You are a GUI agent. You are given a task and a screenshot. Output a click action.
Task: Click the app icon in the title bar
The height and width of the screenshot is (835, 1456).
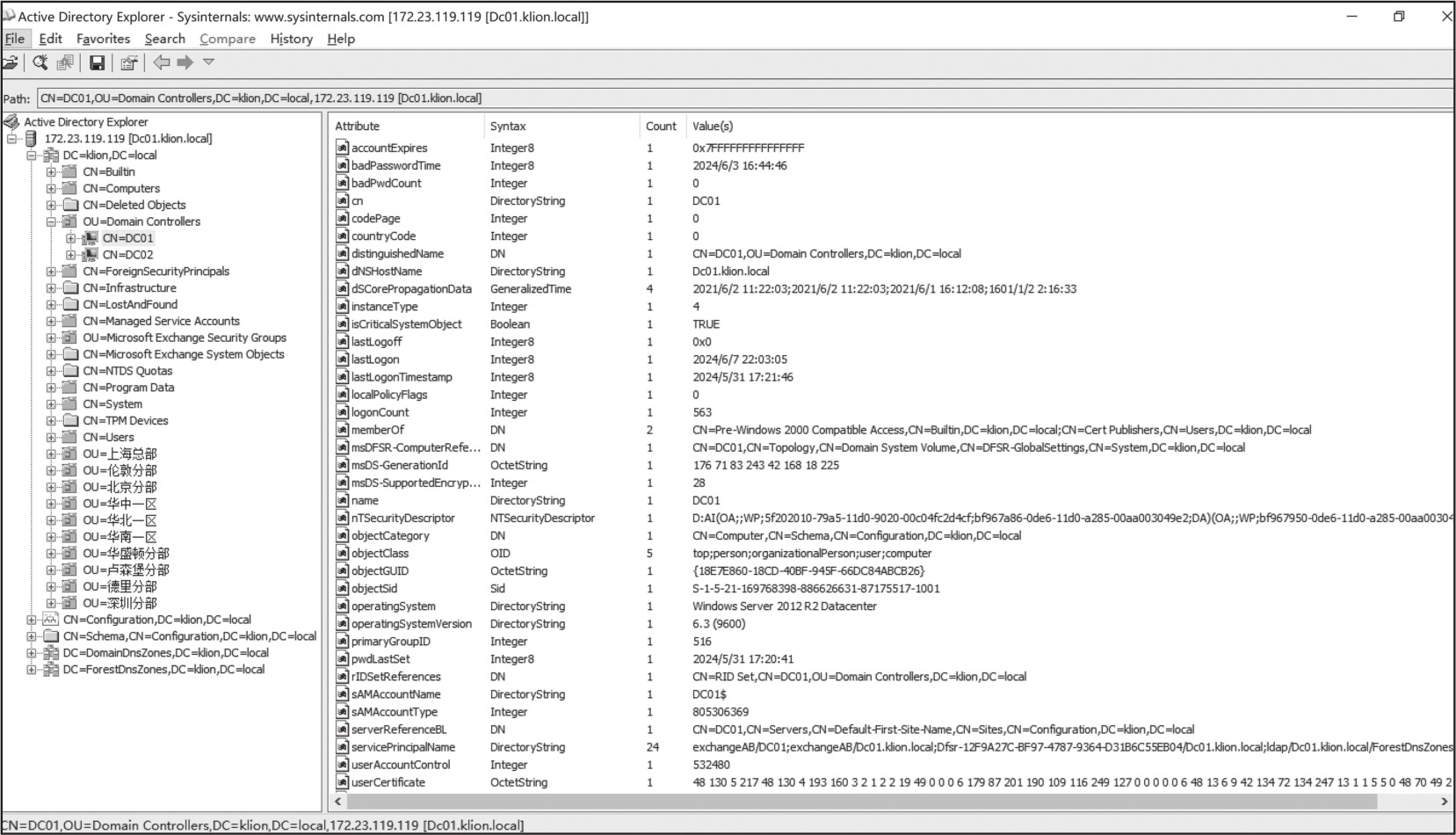coord(9,16)
